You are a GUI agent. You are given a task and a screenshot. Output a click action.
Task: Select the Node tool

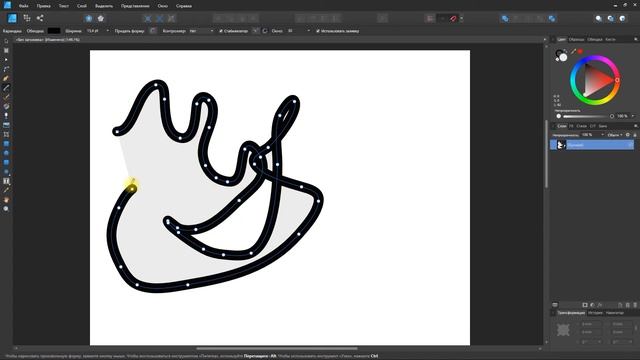(x=6, y=60)
